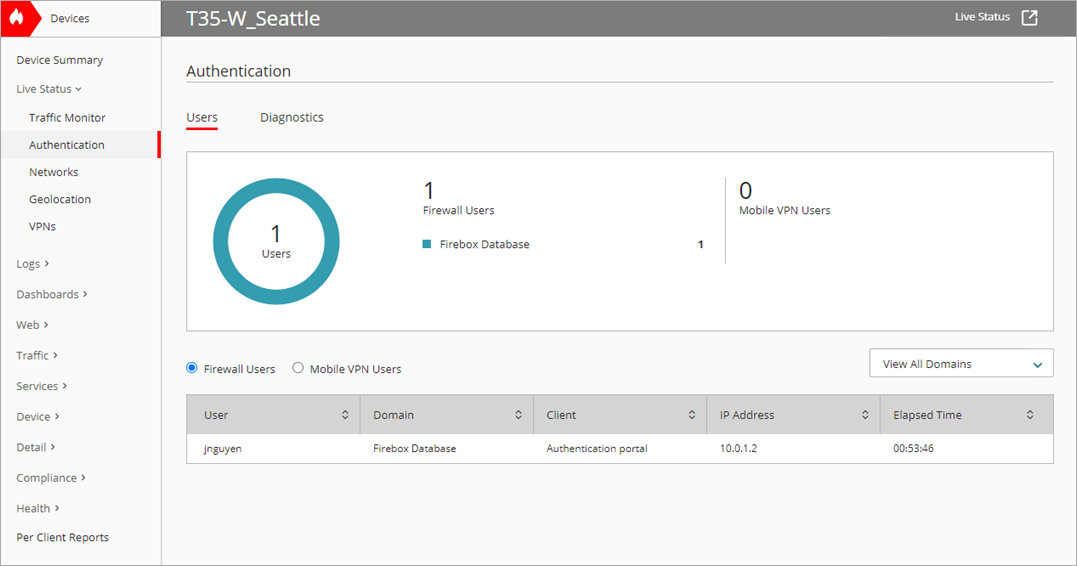Screen dimensions: 1077x566
Task: Open Live Status pop-out icon
Action: 1029,18
